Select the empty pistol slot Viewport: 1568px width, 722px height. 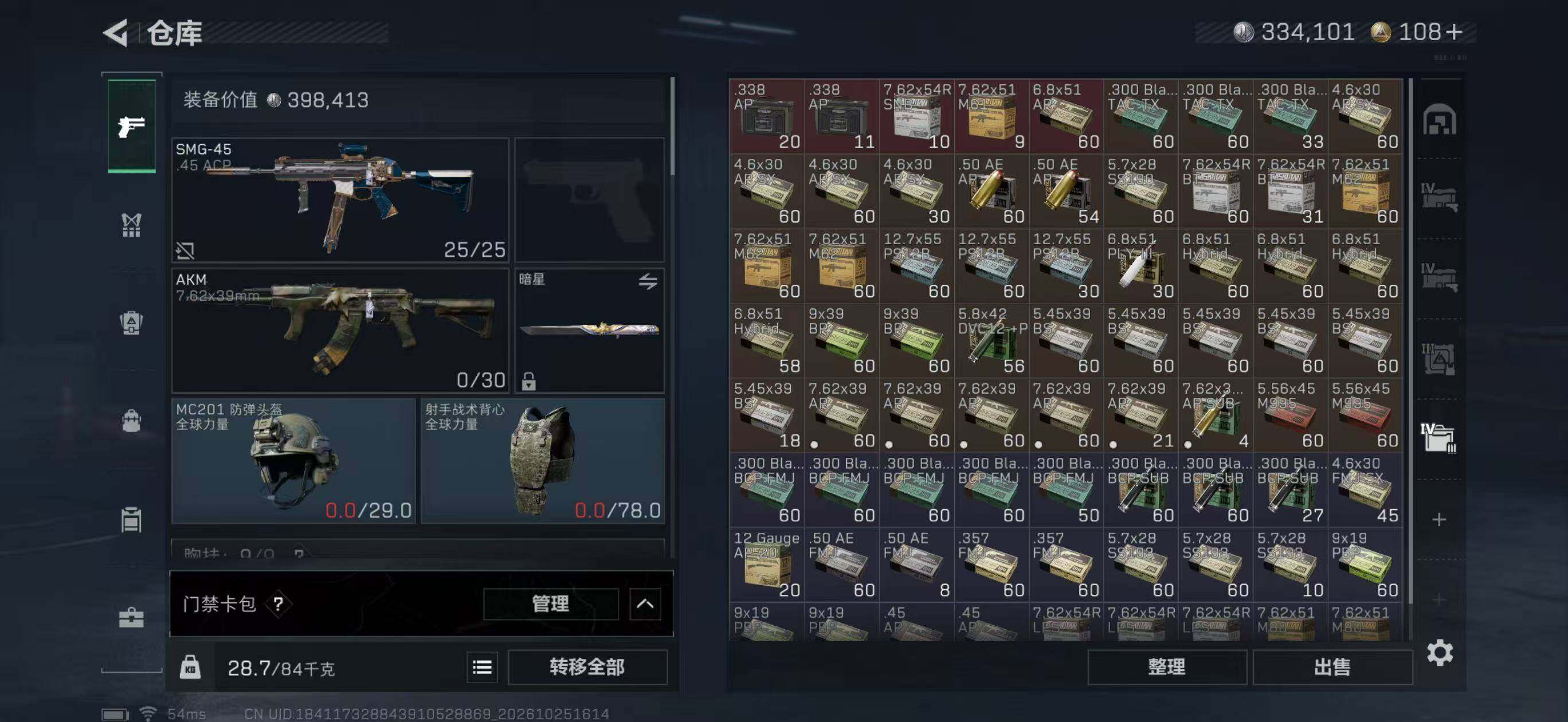pyautogui.click(x=589, y=199)
